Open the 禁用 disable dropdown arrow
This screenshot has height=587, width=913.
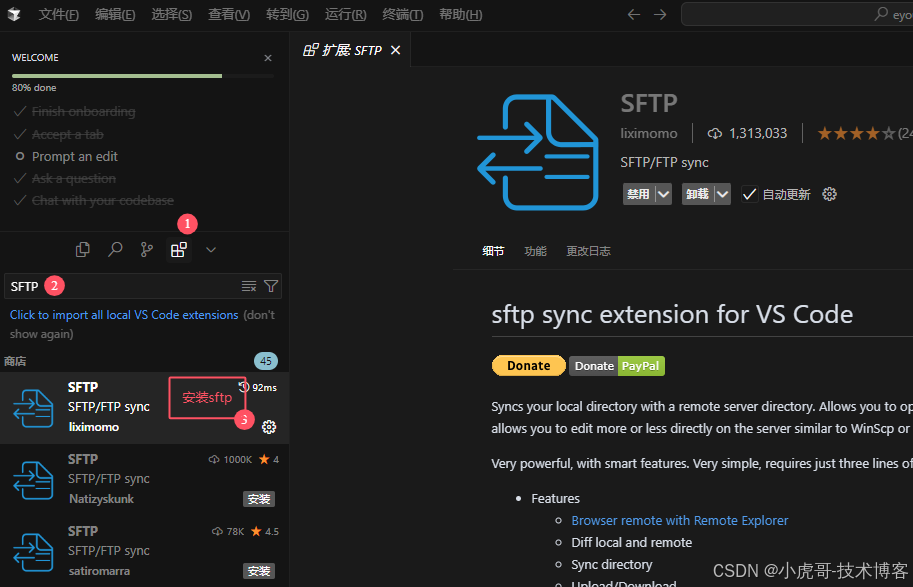[661, 194]
